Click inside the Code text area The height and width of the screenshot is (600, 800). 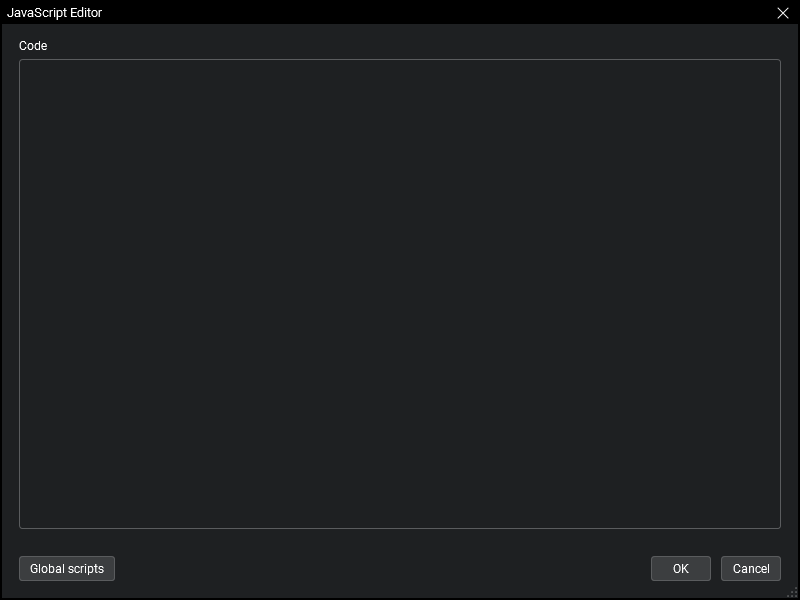point(400,294)
